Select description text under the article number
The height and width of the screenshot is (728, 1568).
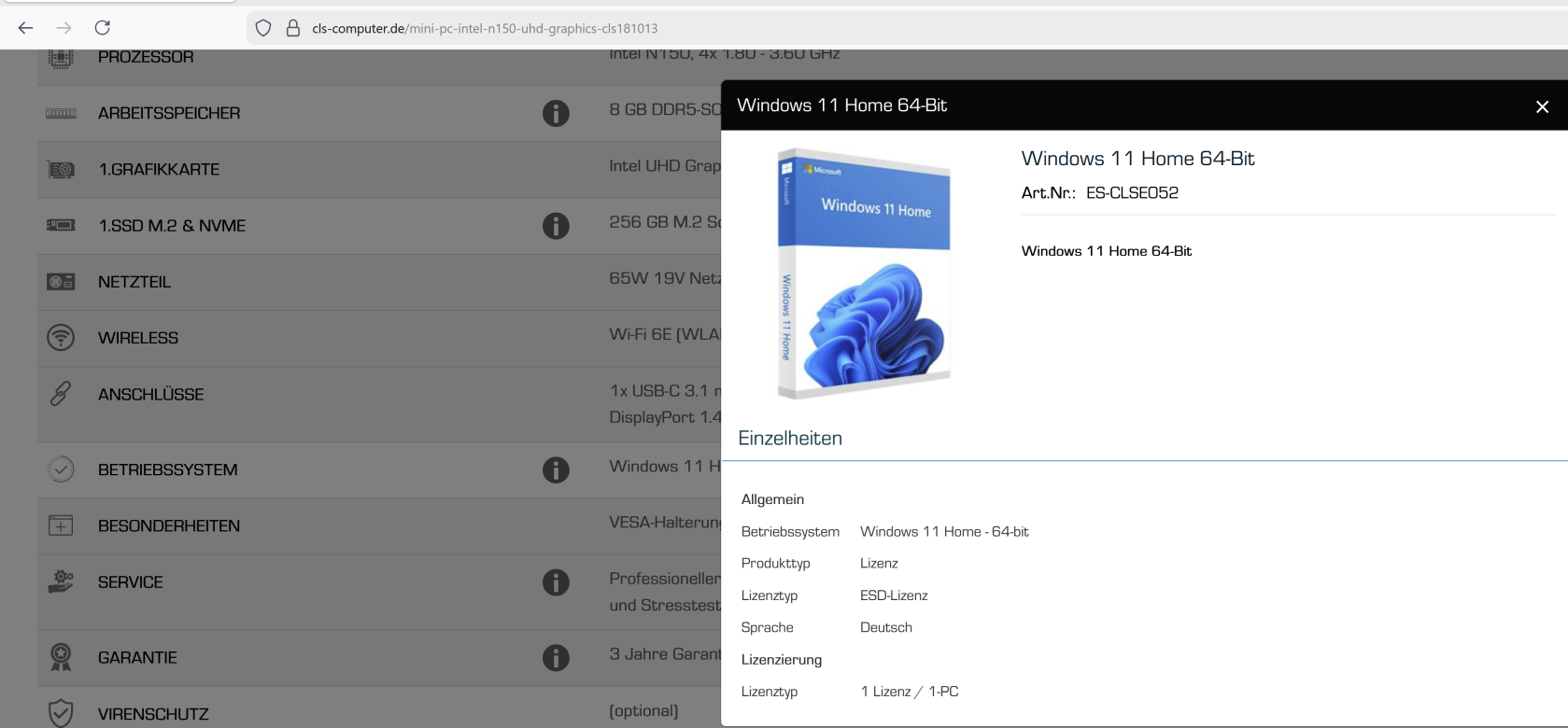[1107, 251]
